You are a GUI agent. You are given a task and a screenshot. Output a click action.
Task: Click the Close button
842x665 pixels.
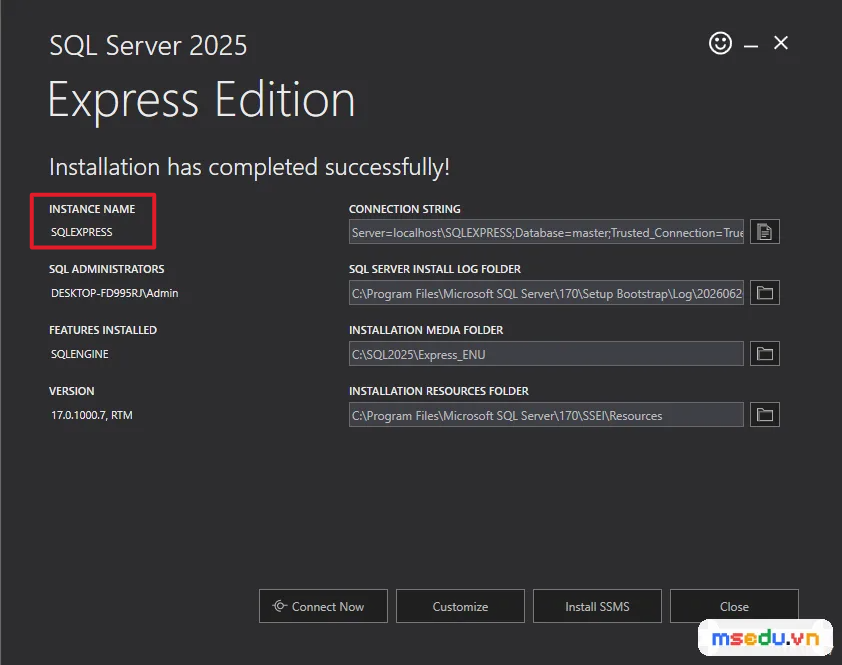click(734, 606)
